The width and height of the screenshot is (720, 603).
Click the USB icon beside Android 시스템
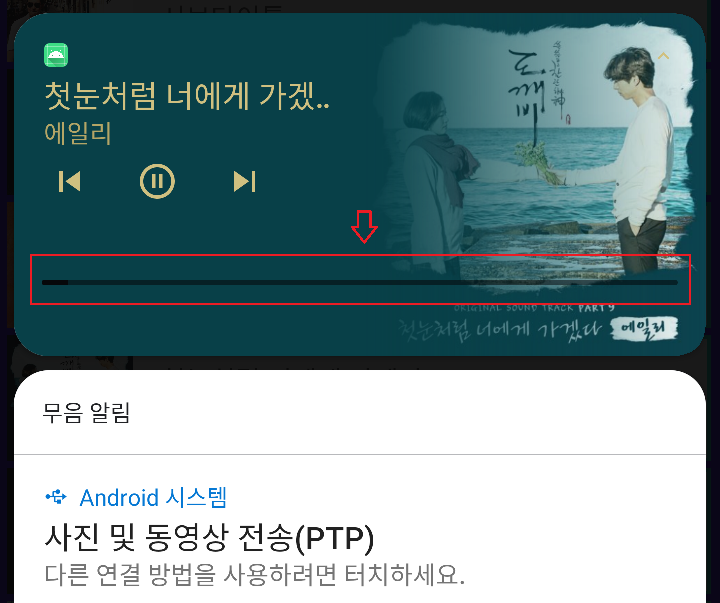(56, 497)
